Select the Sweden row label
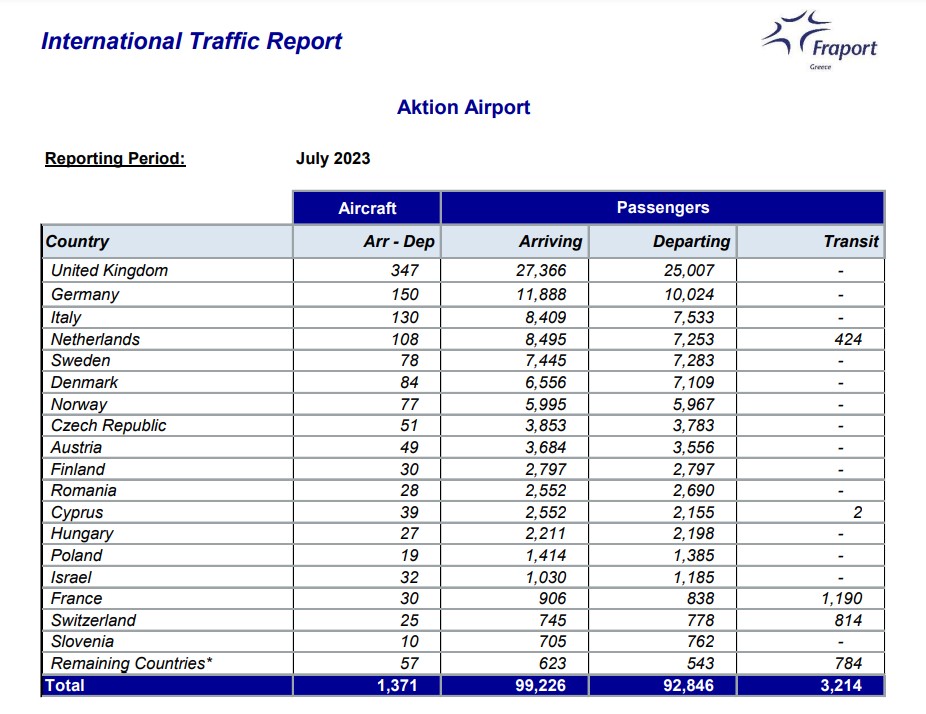The image size is (926, 714). coord(80,360)
